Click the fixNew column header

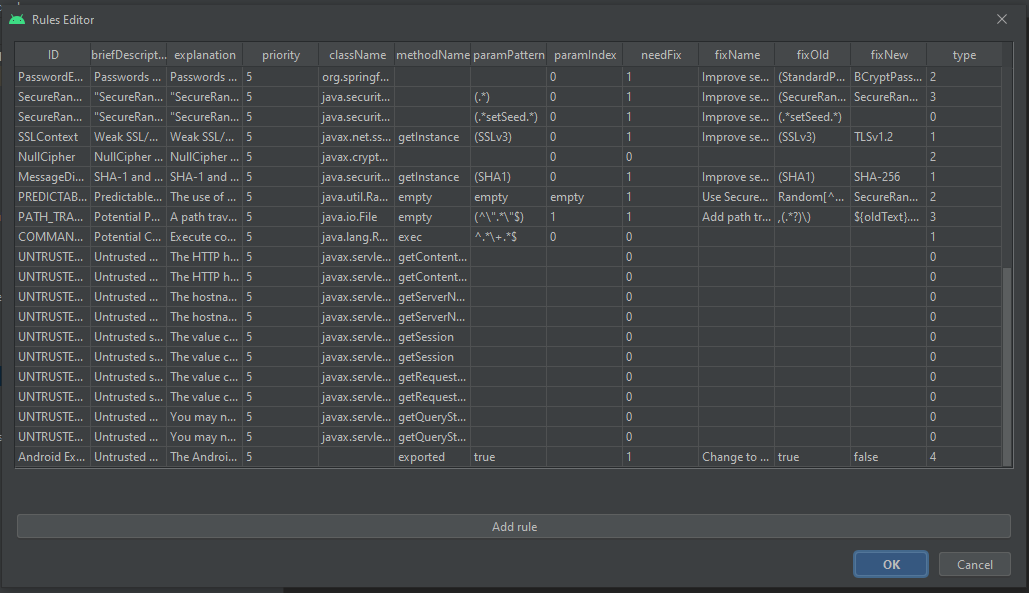pyautogui.click(x=889, y=55)
